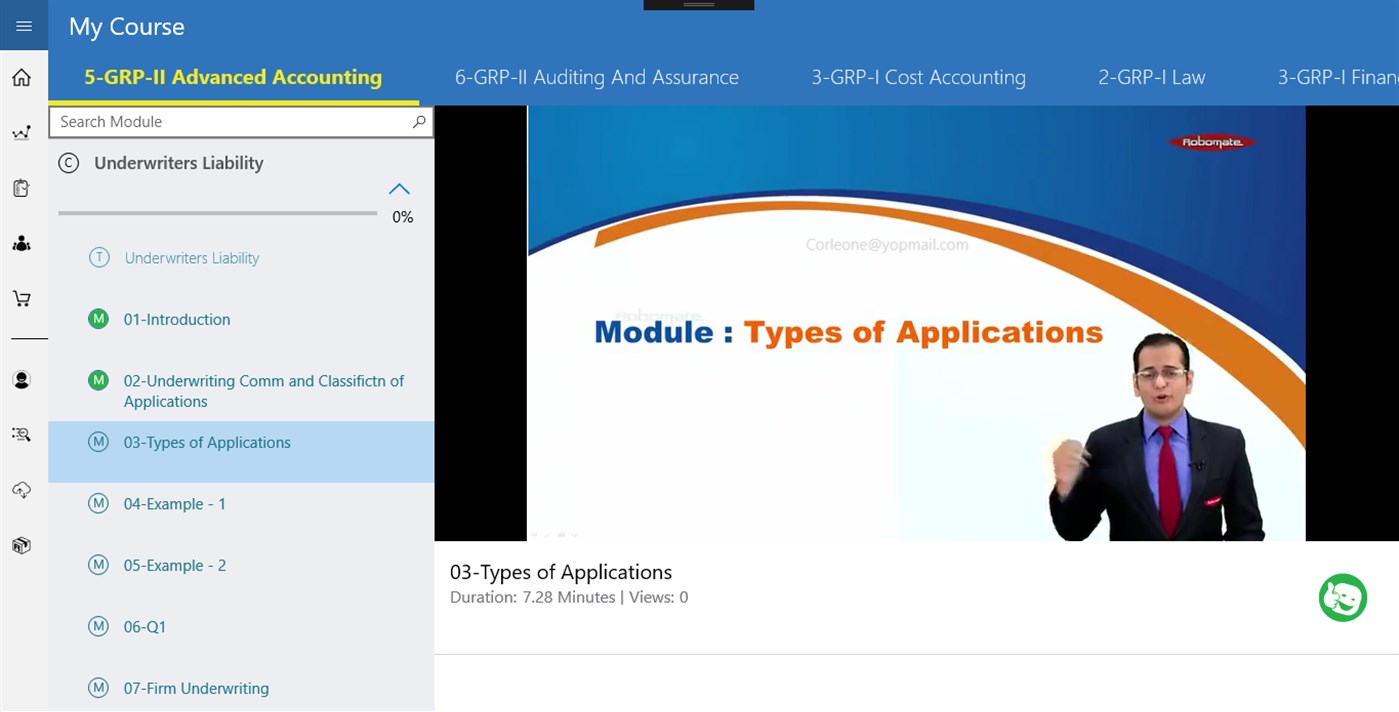
Task: Go to Home in sidebar
Action: click(x=22, y=78)
